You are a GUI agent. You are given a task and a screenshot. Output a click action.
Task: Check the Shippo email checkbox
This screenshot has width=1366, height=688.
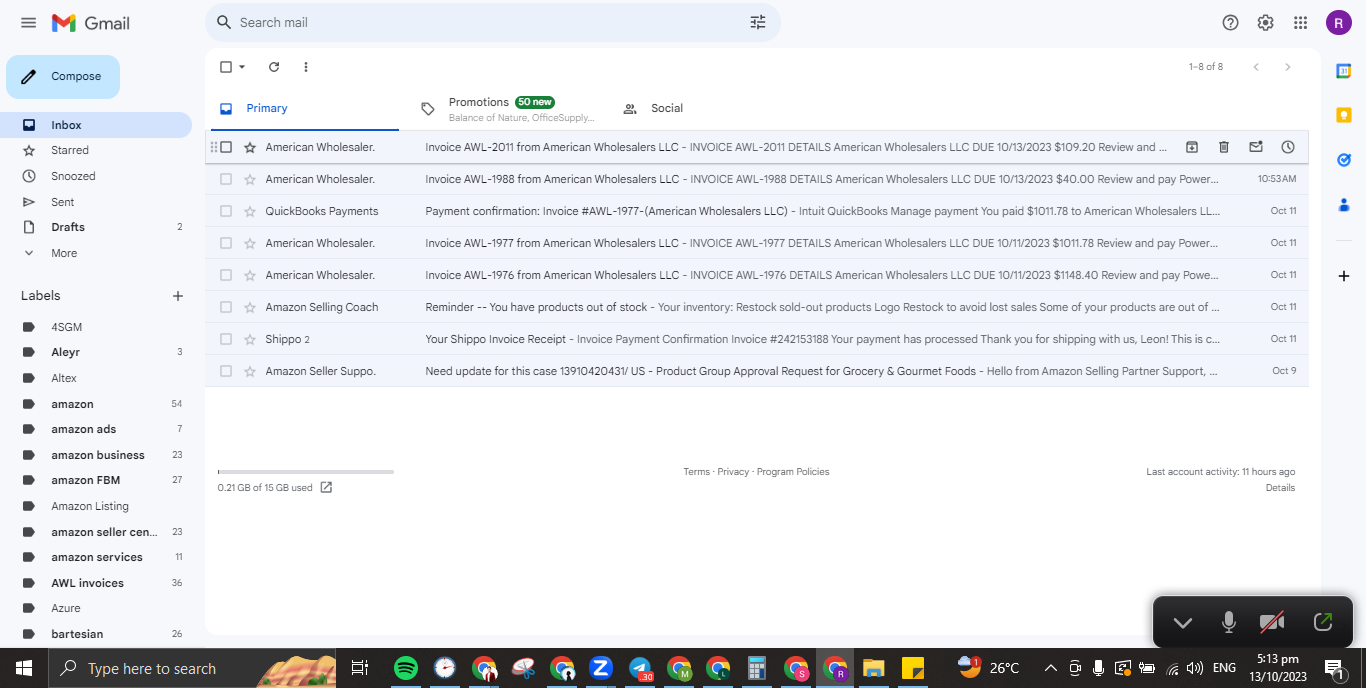226,339
